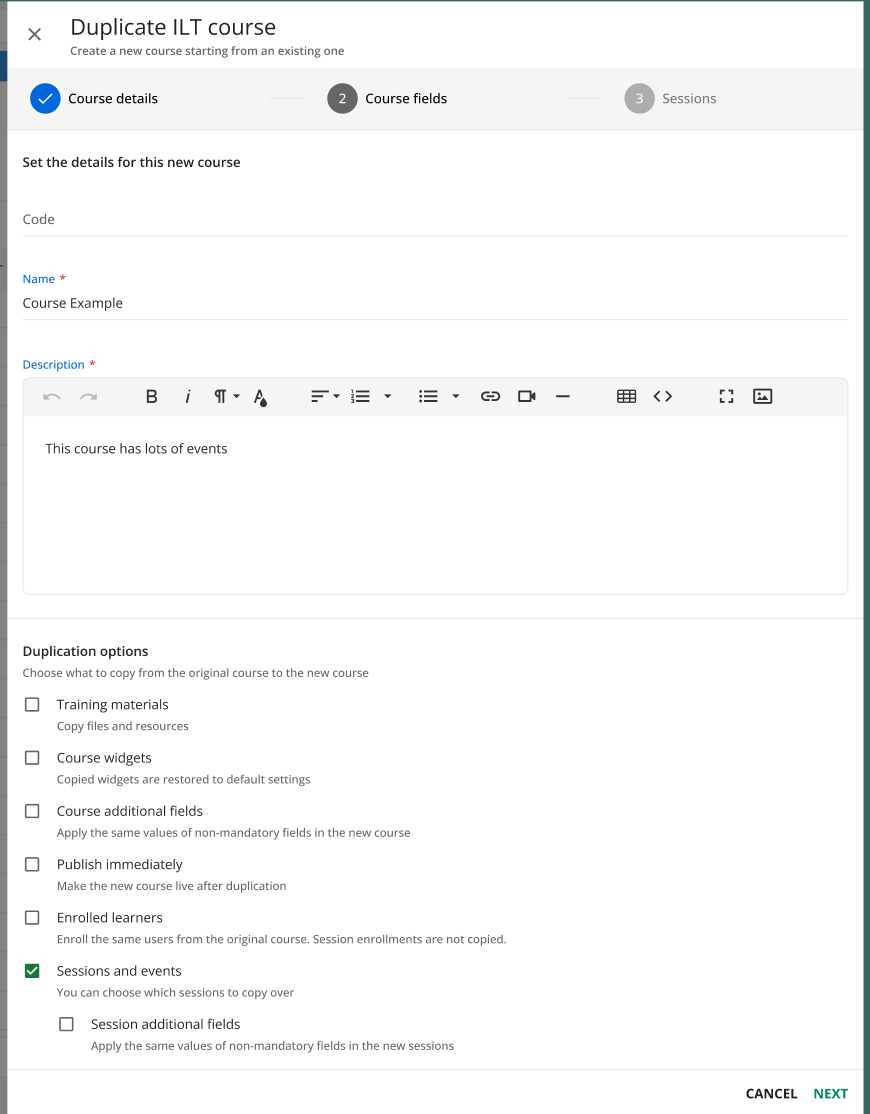The height and width of the screenshot is (1114, 870).
Task: Go to the Course fields step
Action: (x=387, y=99)
